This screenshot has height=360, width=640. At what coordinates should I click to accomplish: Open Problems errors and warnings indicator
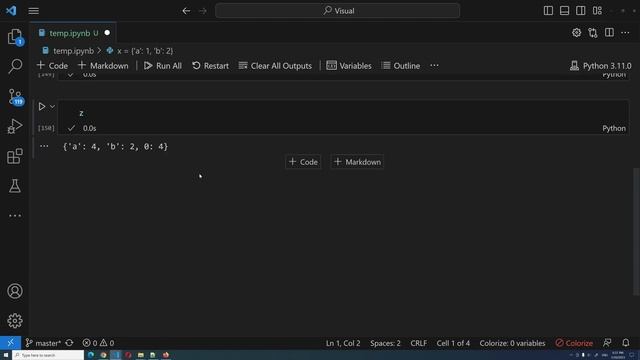(x=98, y=343)
